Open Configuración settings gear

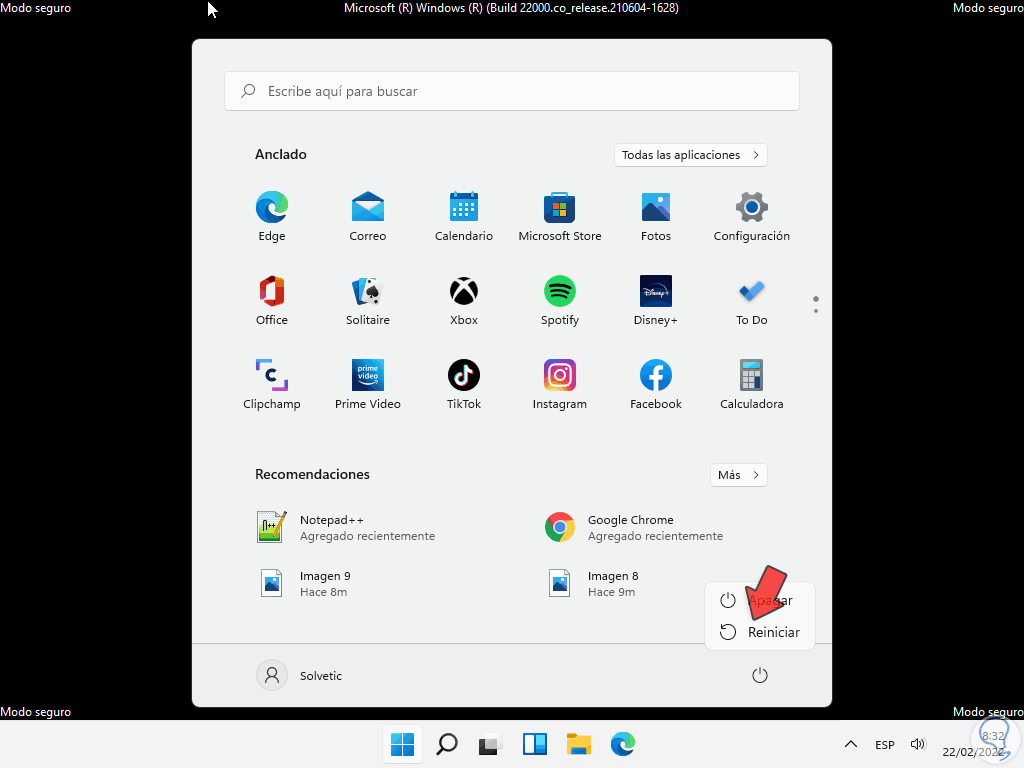click(x=752, y=216)
